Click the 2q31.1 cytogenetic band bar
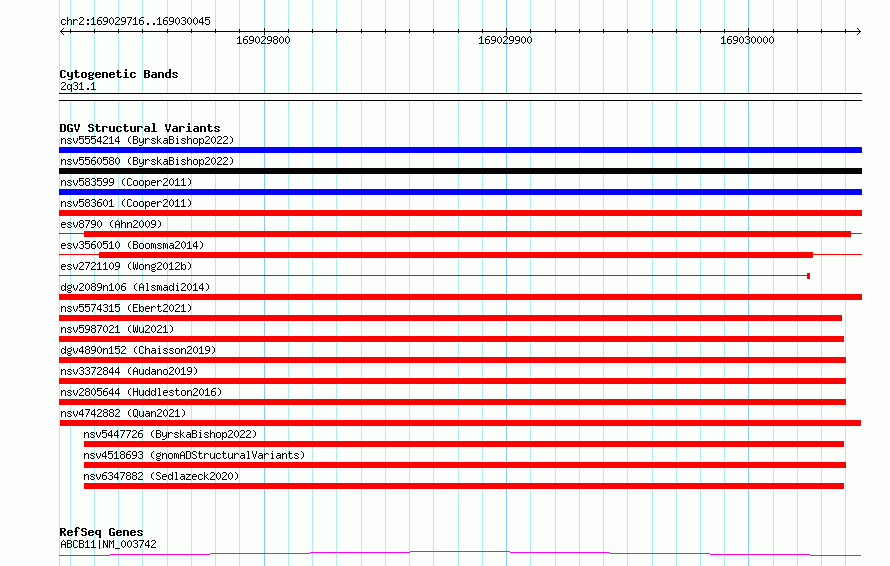Screen dimensions: 890x566 [460, 97]
